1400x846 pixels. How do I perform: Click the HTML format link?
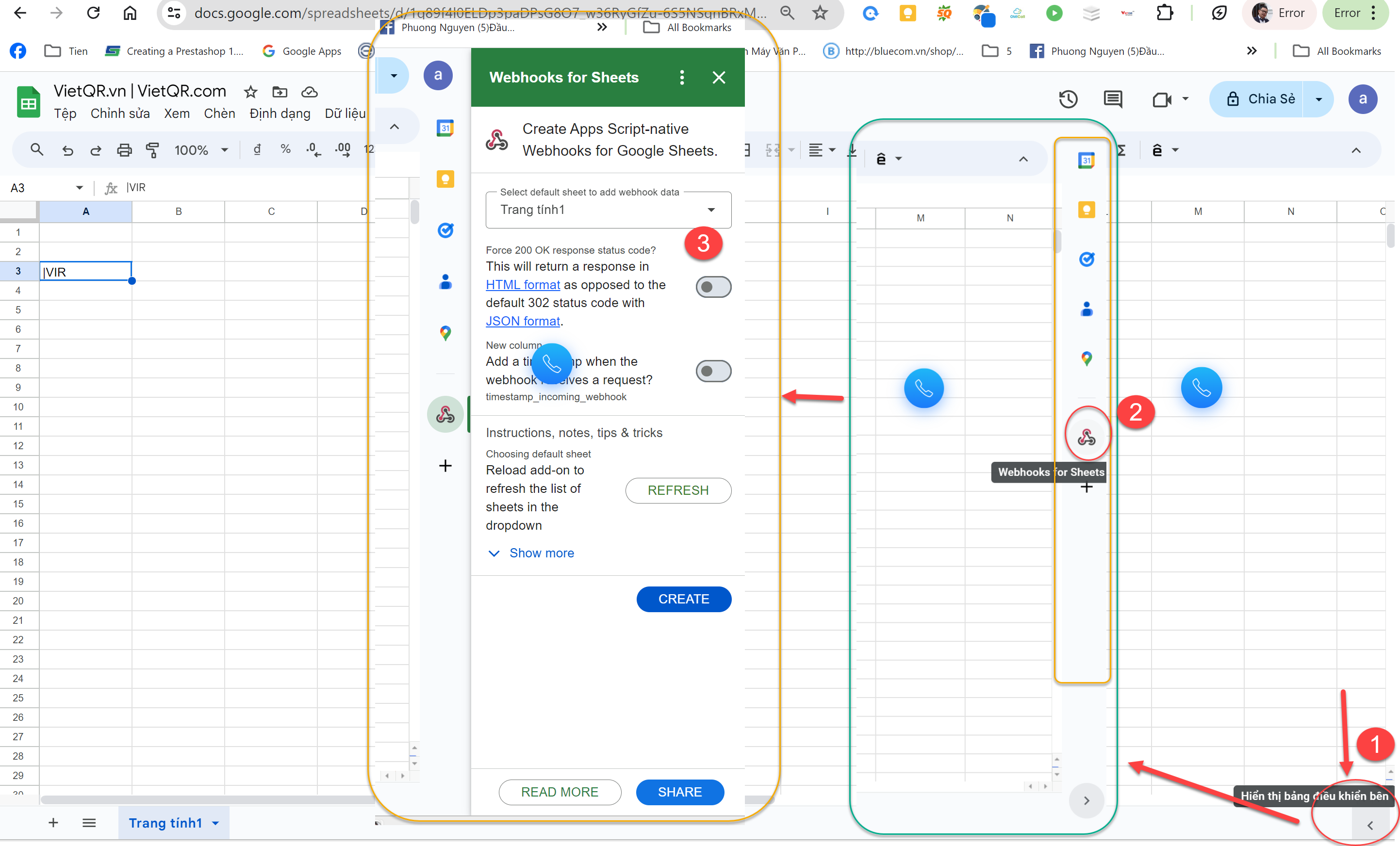coord(522,285)
